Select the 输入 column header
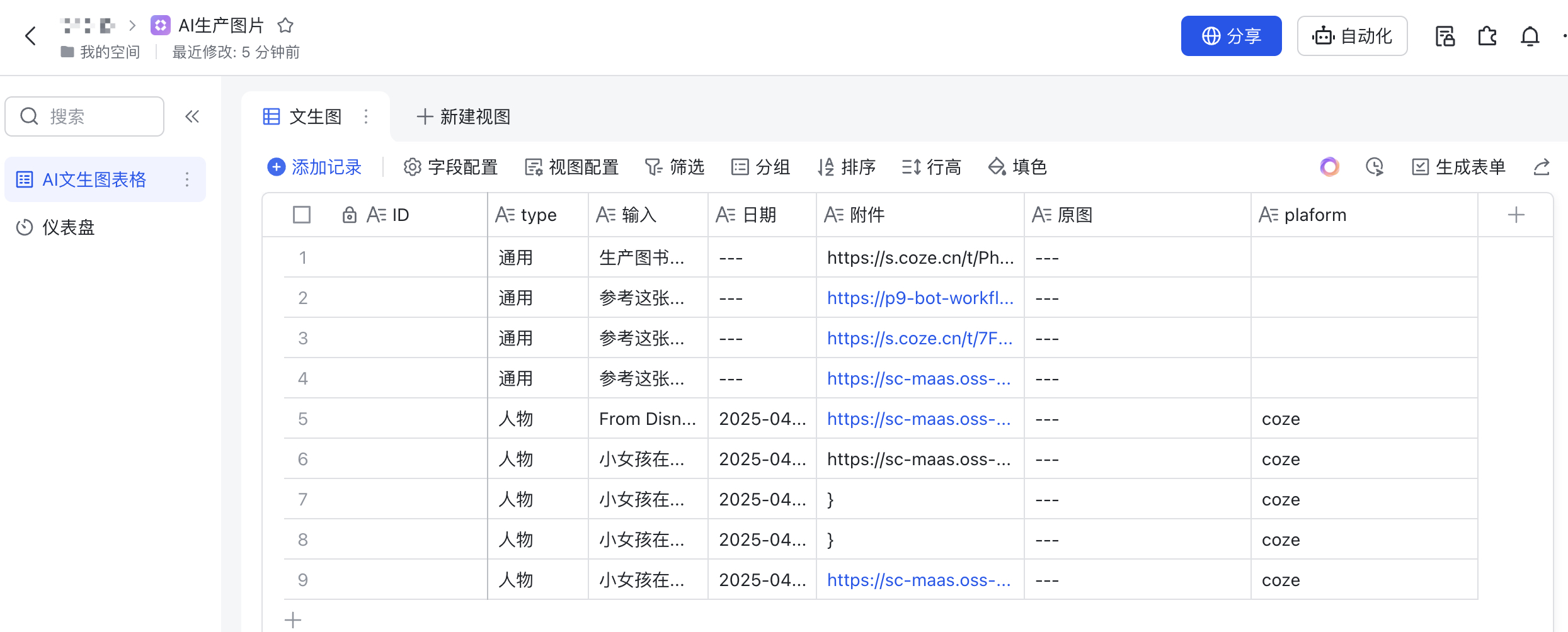1568x632 pixels. [x=648, y=215]
